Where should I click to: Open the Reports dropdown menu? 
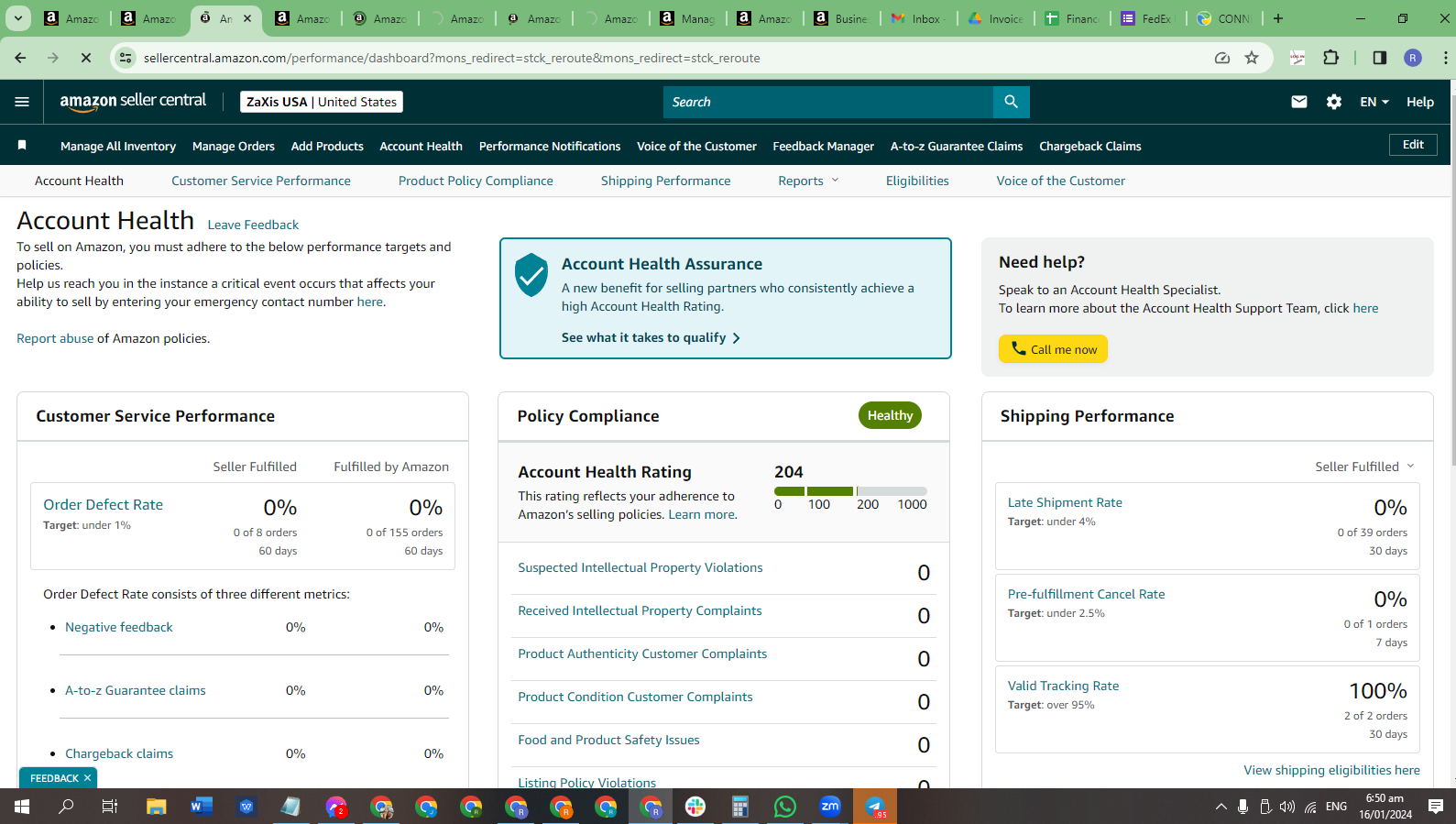point(808,181)
